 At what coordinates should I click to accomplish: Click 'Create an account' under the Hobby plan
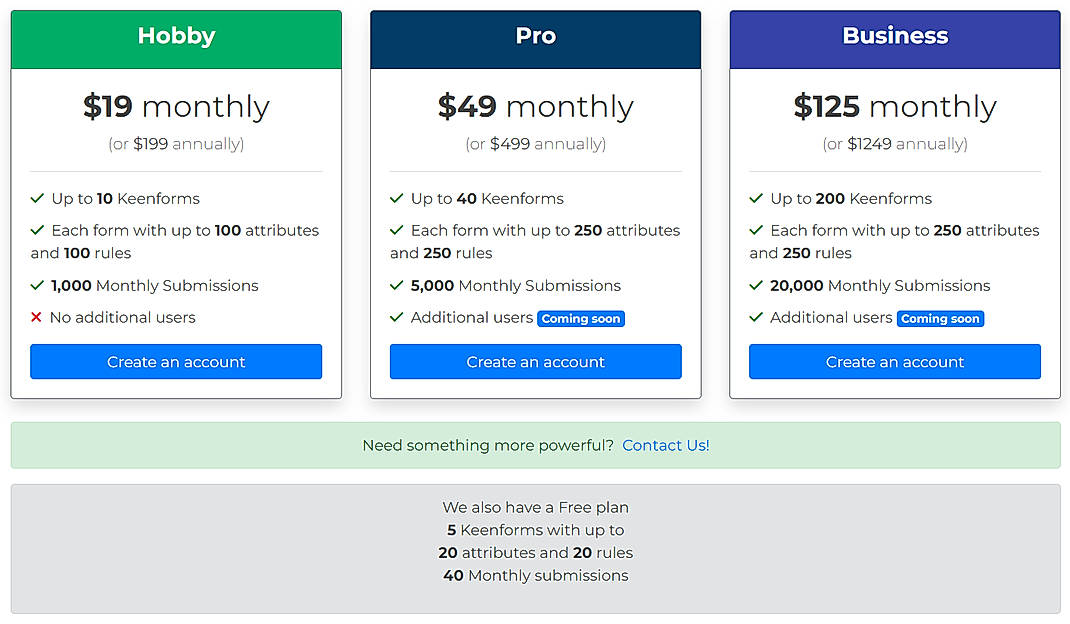pos(175,361)
